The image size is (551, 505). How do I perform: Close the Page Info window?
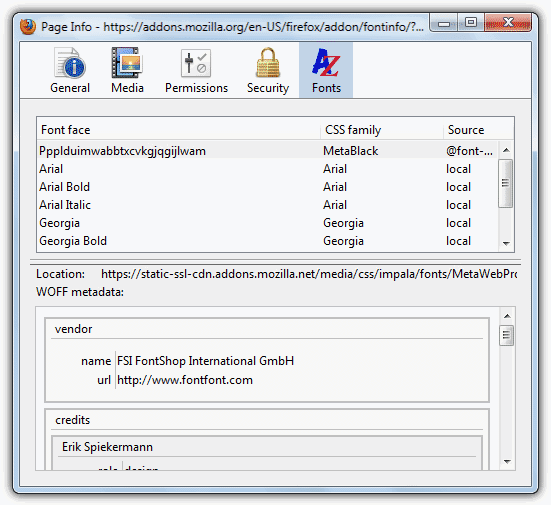(x=508, y=23)
